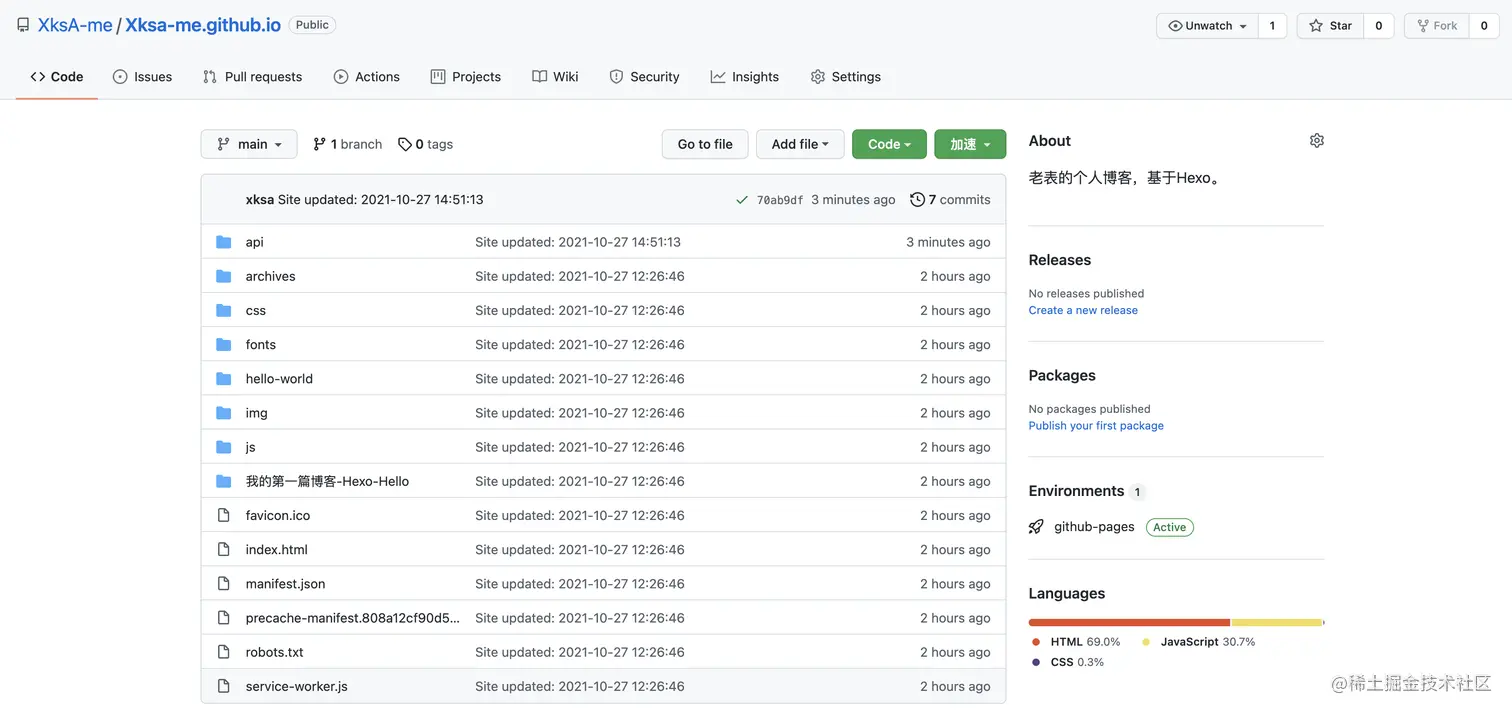Click the green commit status checkmark

[x=742, y=200]
